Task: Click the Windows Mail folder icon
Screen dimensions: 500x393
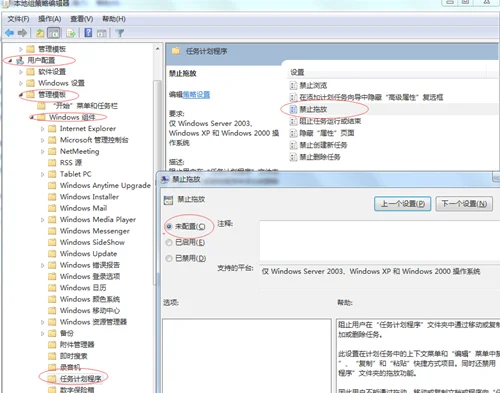Action: click(x=52, y=208)
